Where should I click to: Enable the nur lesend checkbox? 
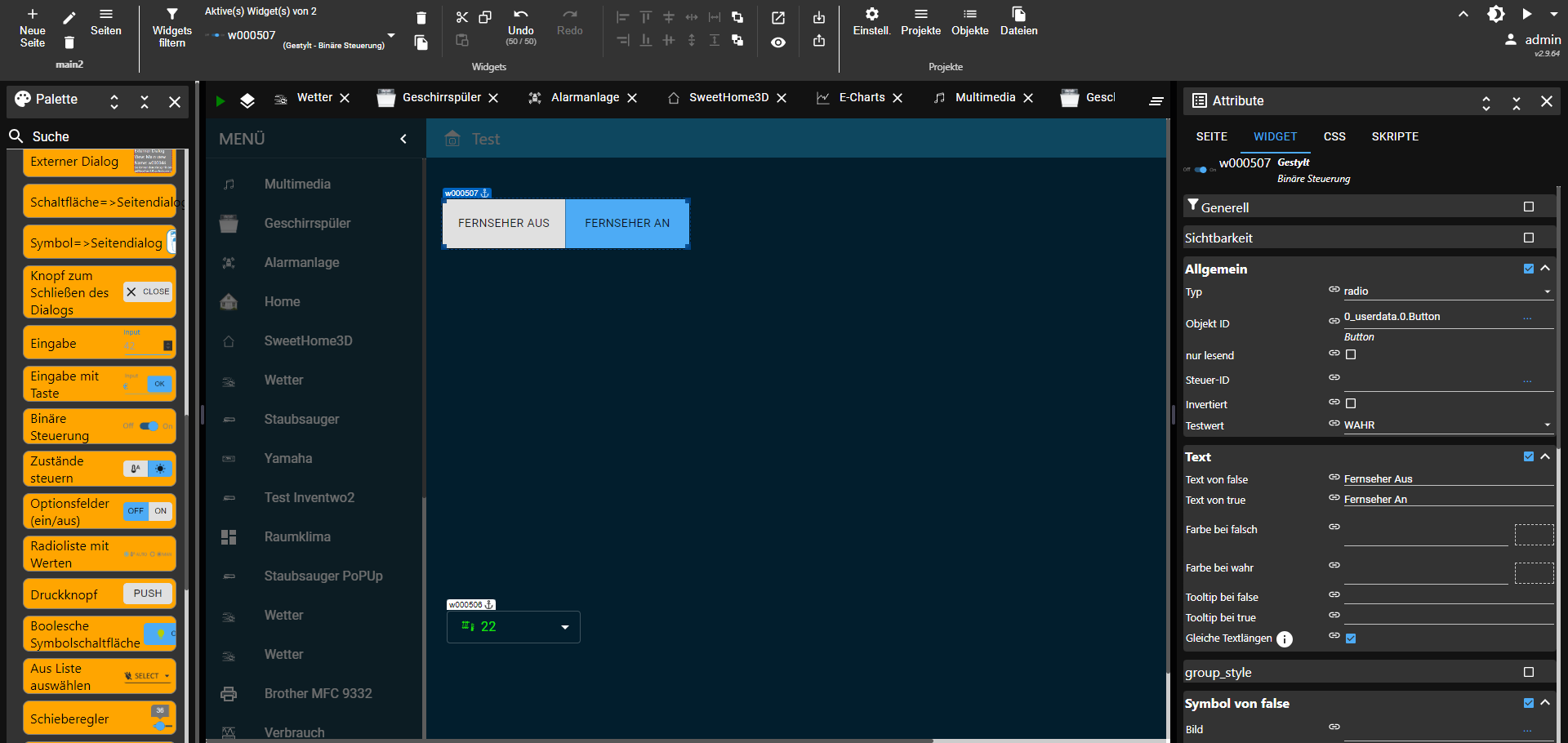[x=1351, y=354]
